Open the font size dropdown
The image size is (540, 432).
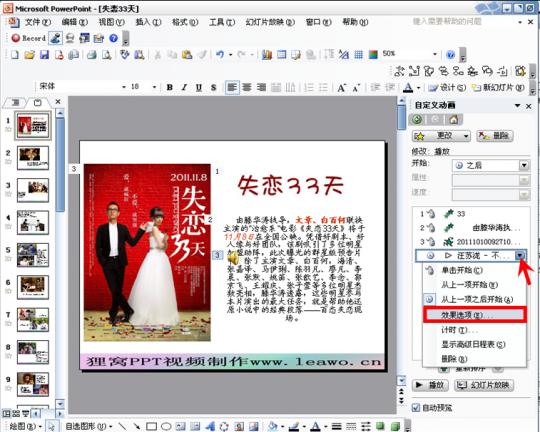click(x=154, y=87)
